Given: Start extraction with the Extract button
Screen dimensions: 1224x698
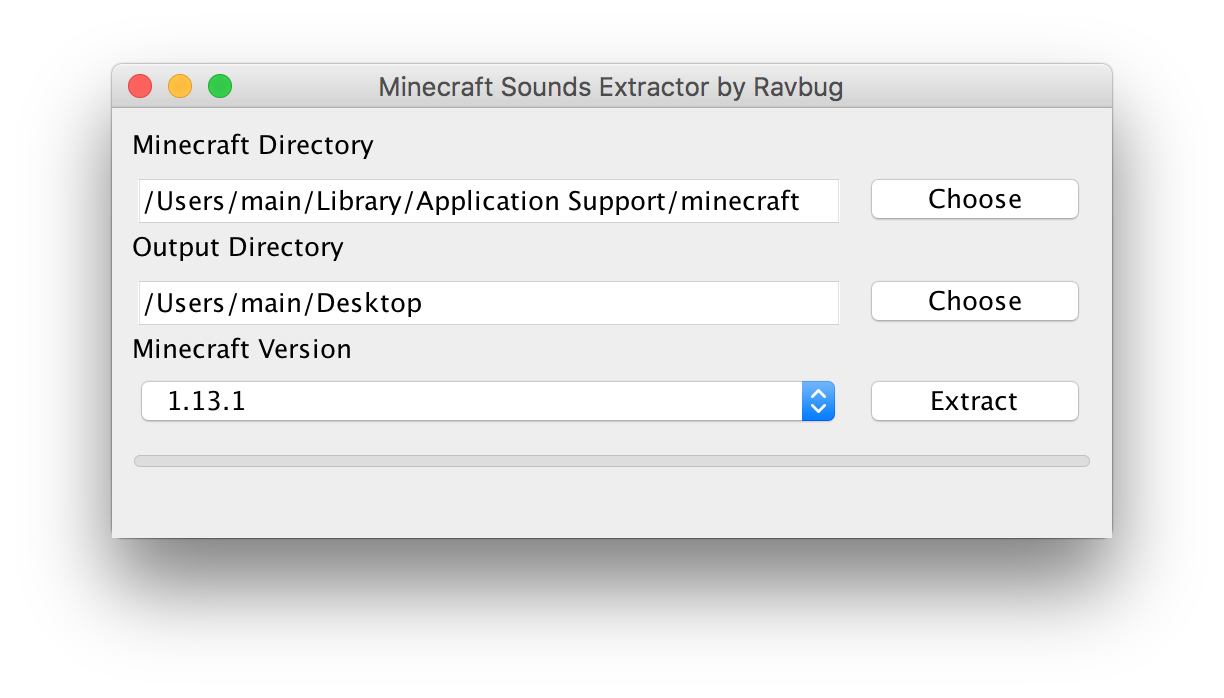Looking at the screenshot, I should point(974,401).
